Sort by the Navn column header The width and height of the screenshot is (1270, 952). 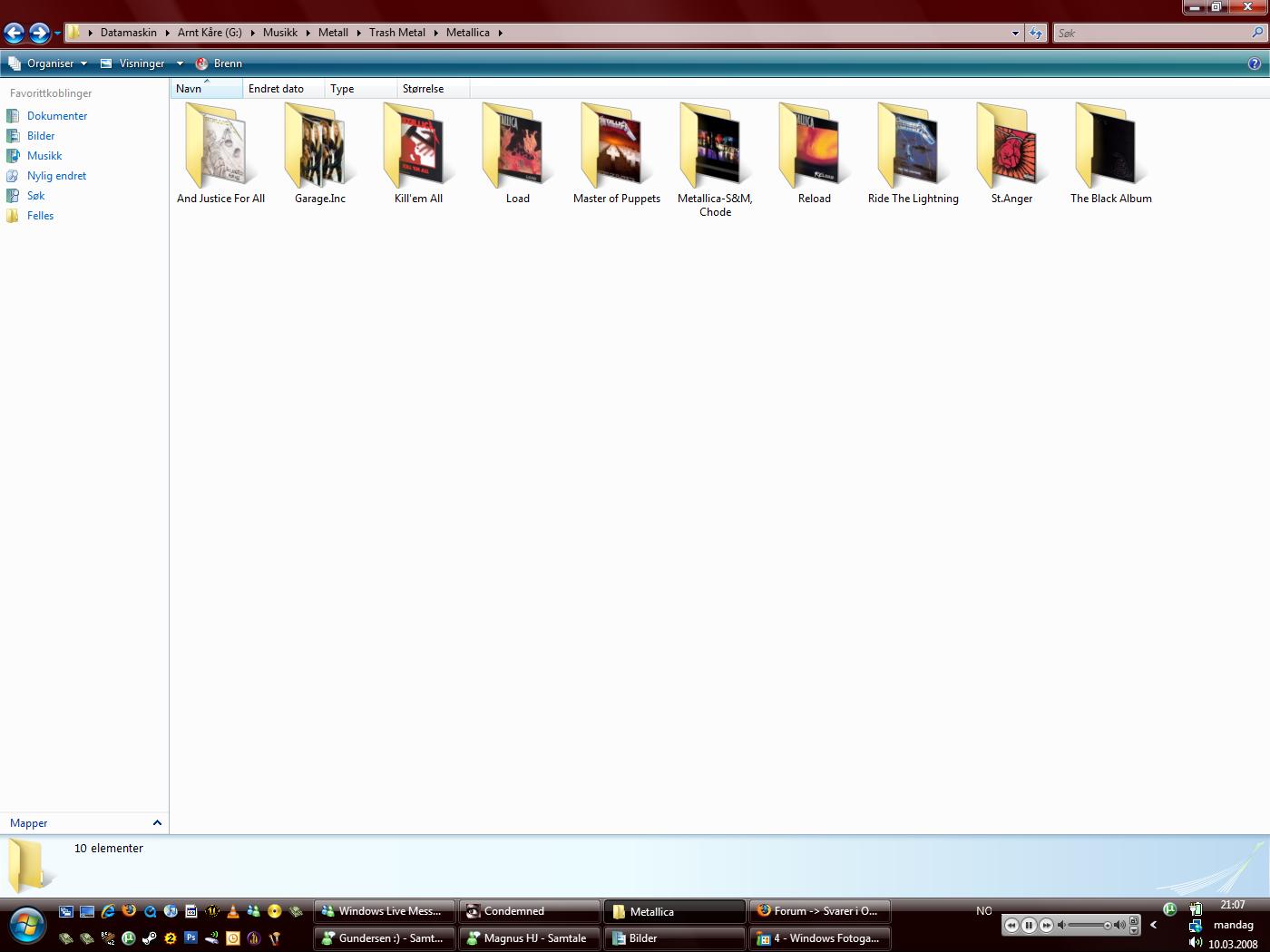click(x=206, y=89)
